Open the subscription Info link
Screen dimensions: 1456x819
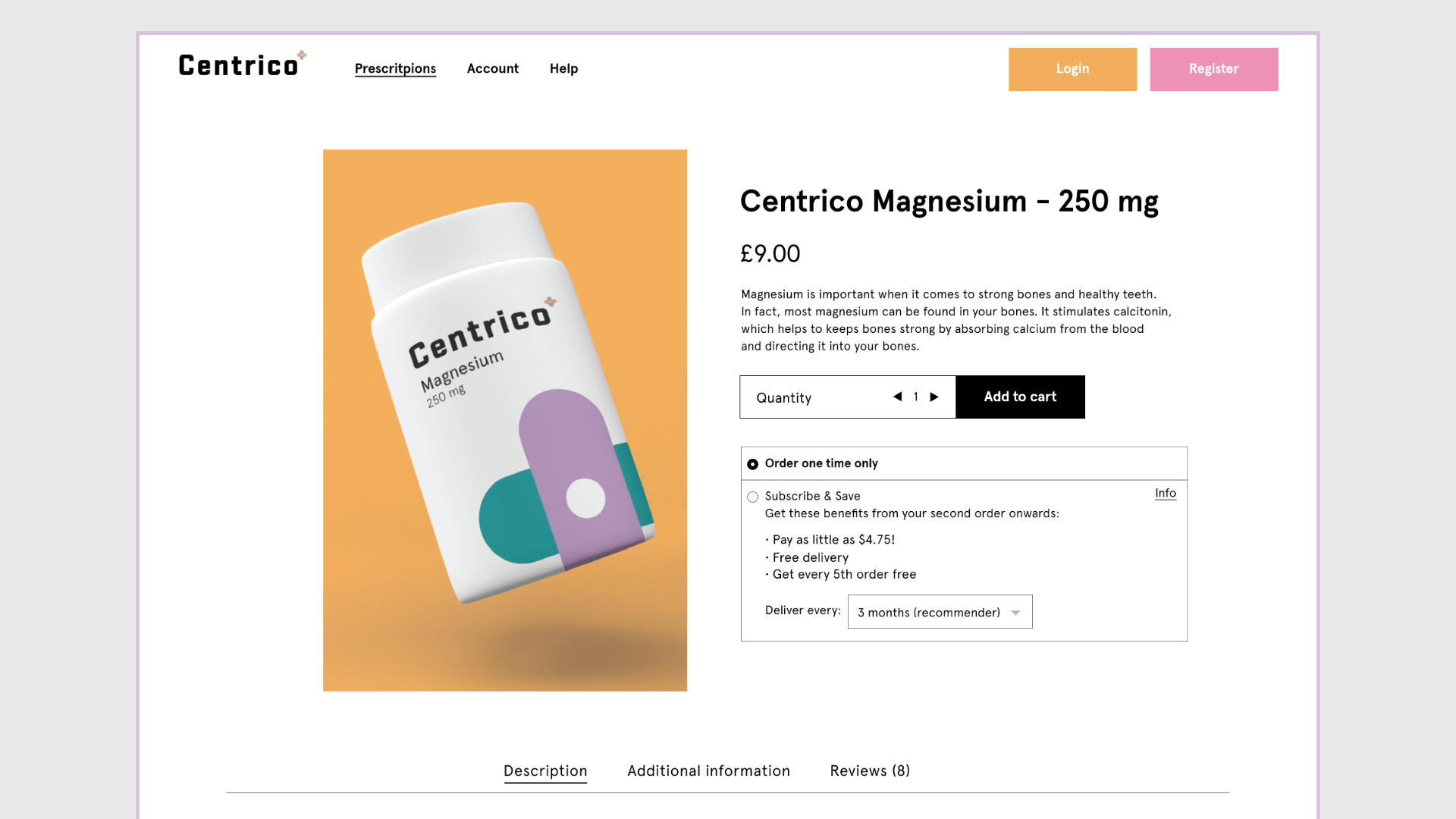pos(1165,493)
